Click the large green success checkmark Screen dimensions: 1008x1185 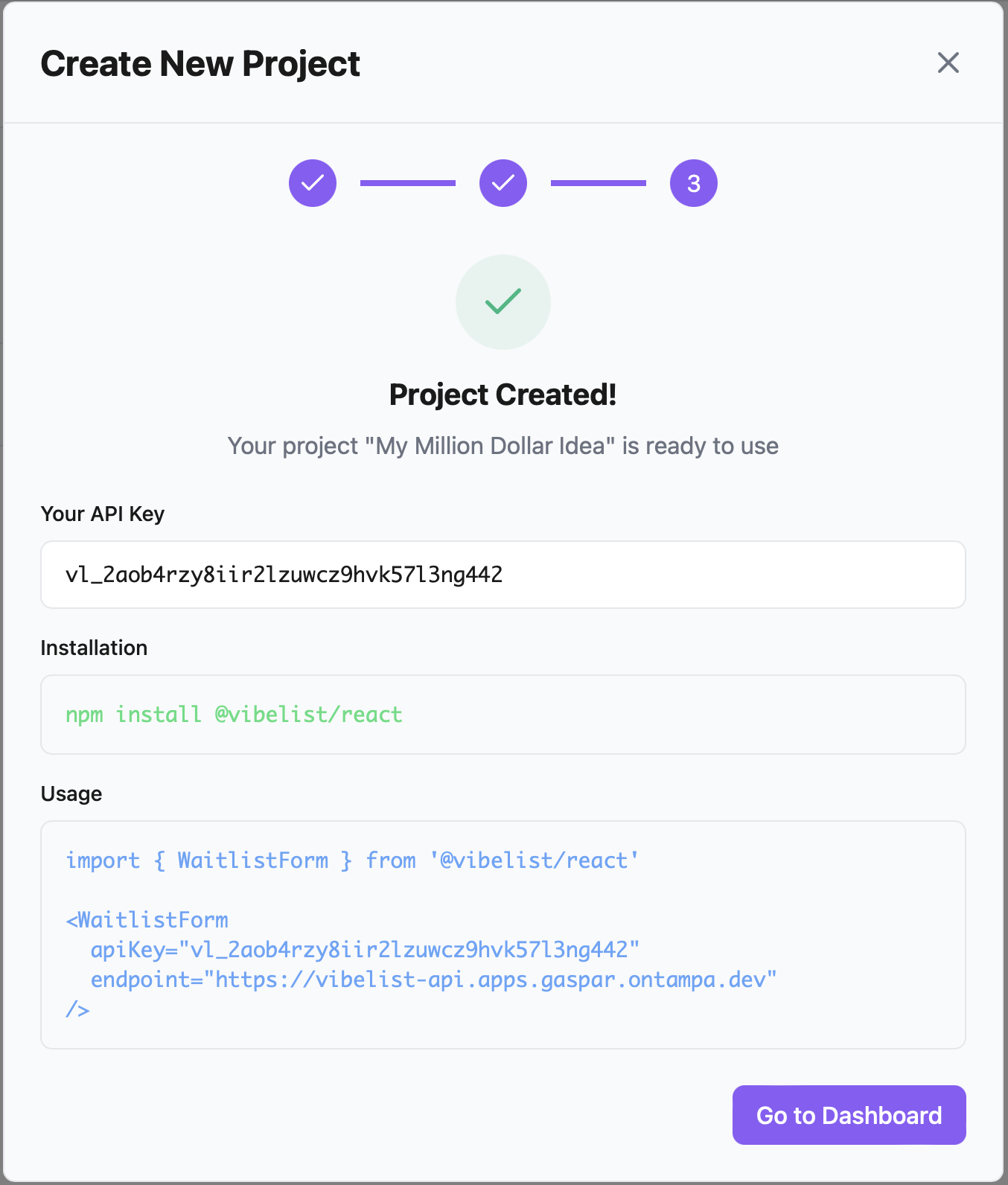503,301
